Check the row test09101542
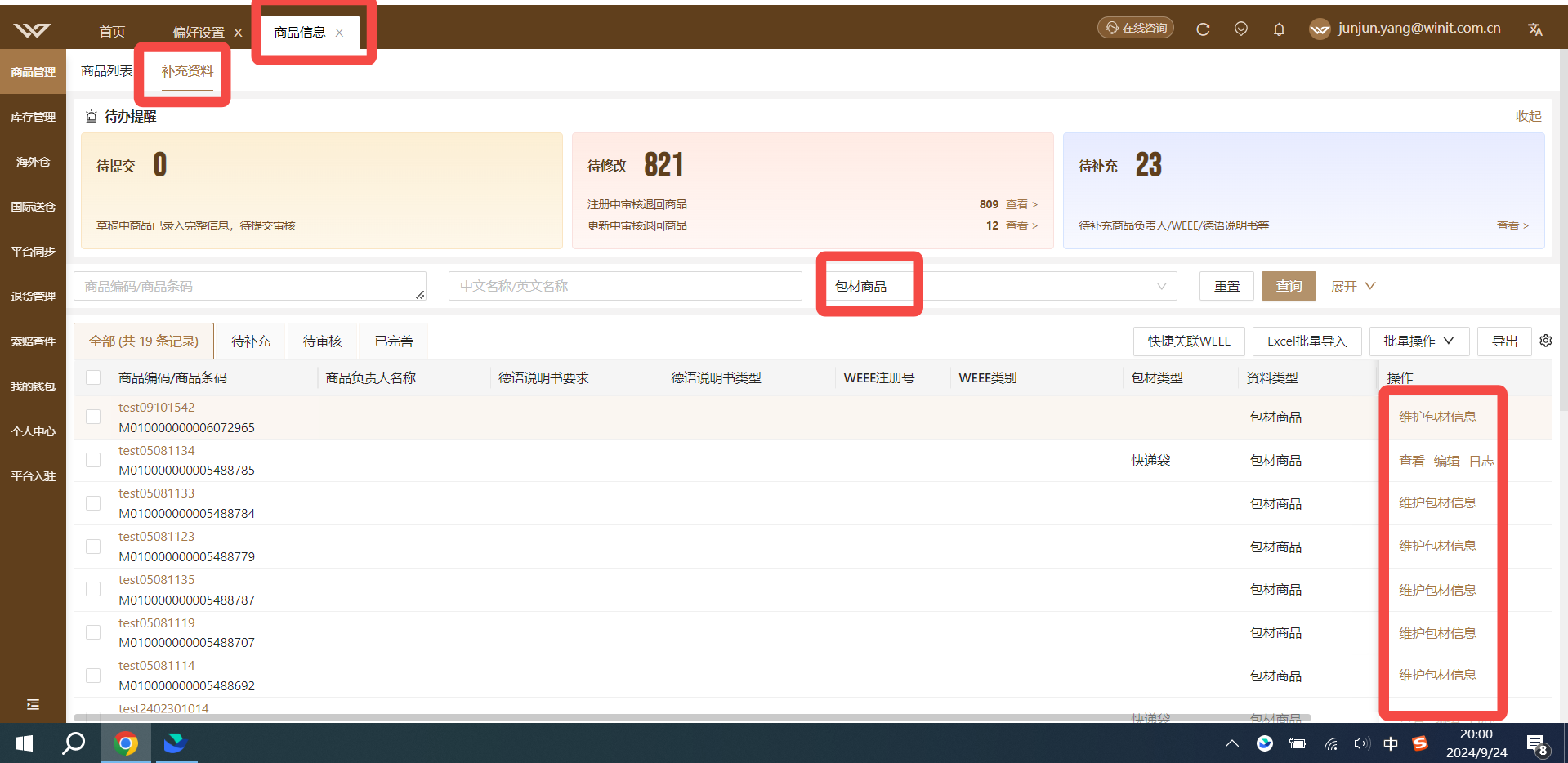Image resolution: width=1568 pixels, height=763 pixels. (93, 417)
